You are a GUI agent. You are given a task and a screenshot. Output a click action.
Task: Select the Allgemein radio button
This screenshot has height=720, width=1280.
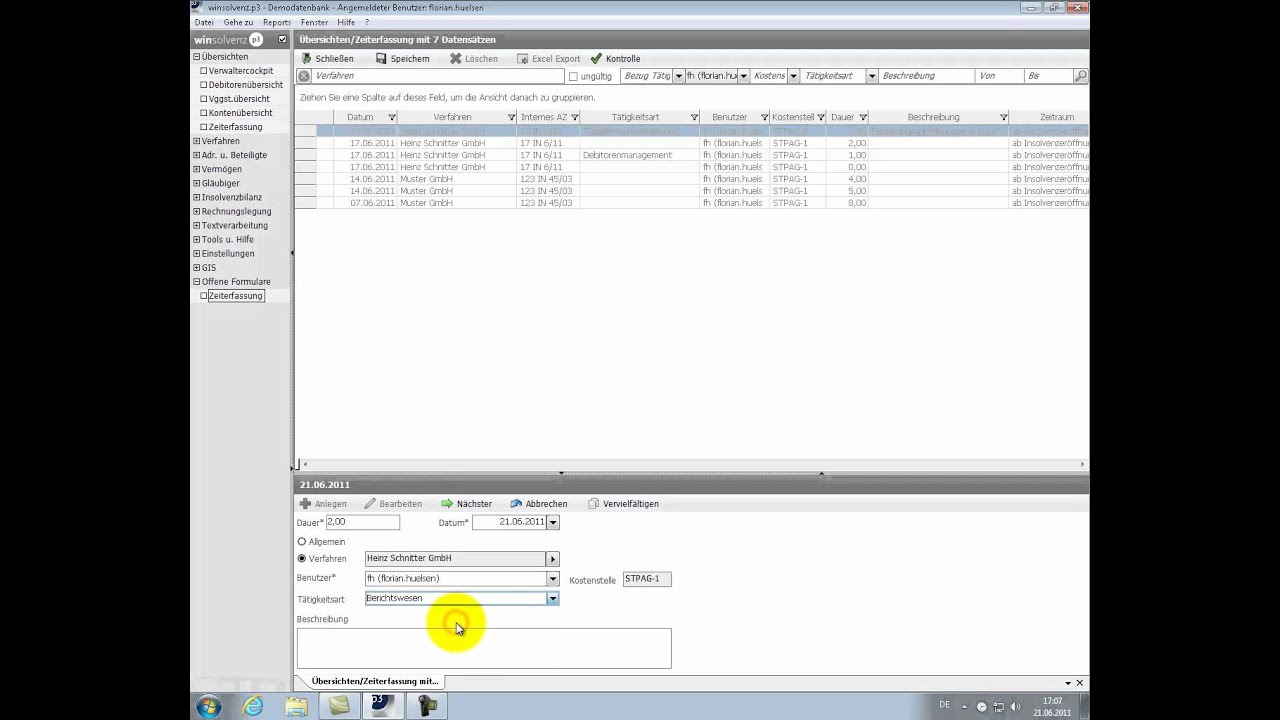302,541
